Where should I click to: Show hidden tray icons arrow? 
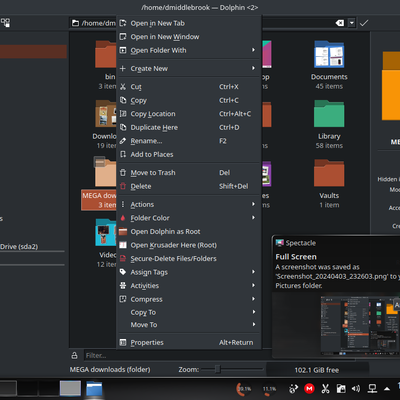point(387,389)
